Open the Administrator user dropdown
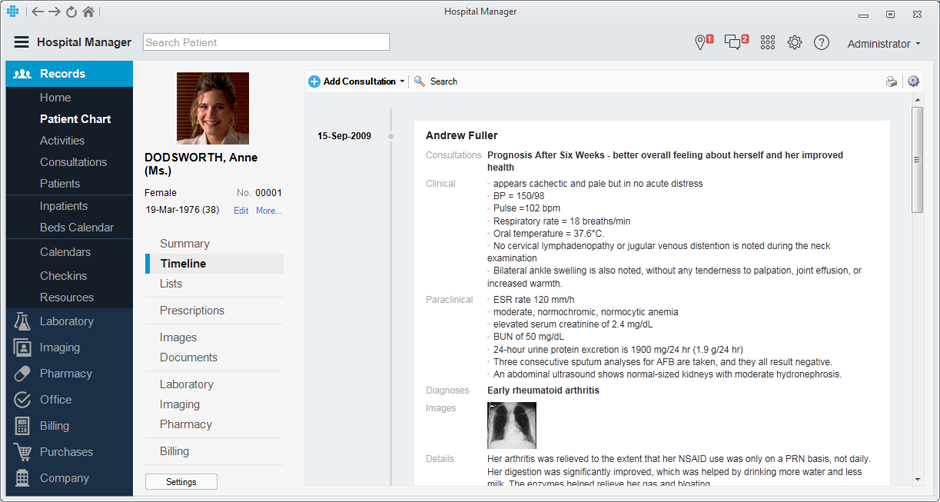Viewport: 940px width, 502px height. click(884, 44)
